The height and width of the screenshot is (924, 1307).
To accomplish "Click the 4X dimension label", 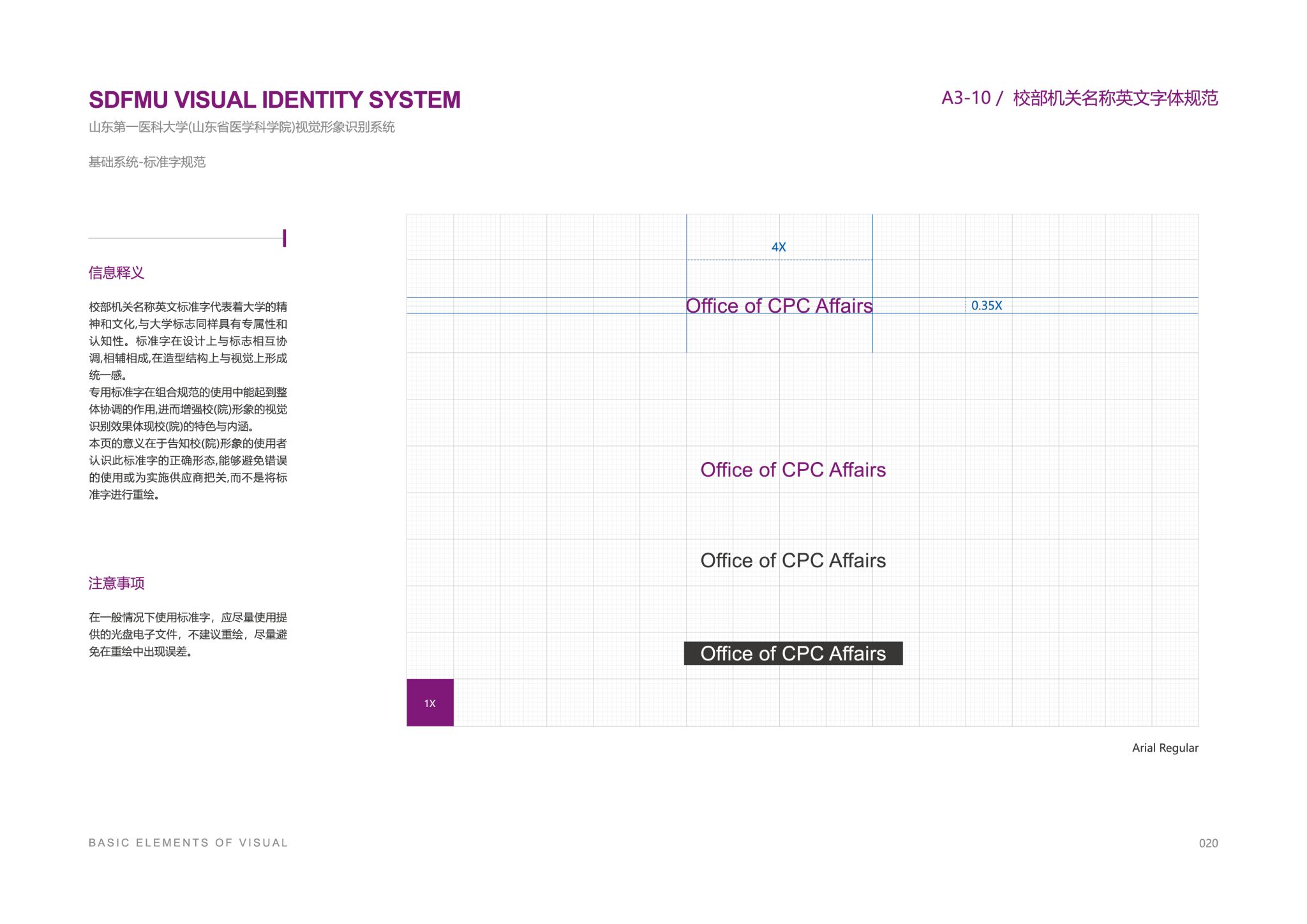I will 779,247.
